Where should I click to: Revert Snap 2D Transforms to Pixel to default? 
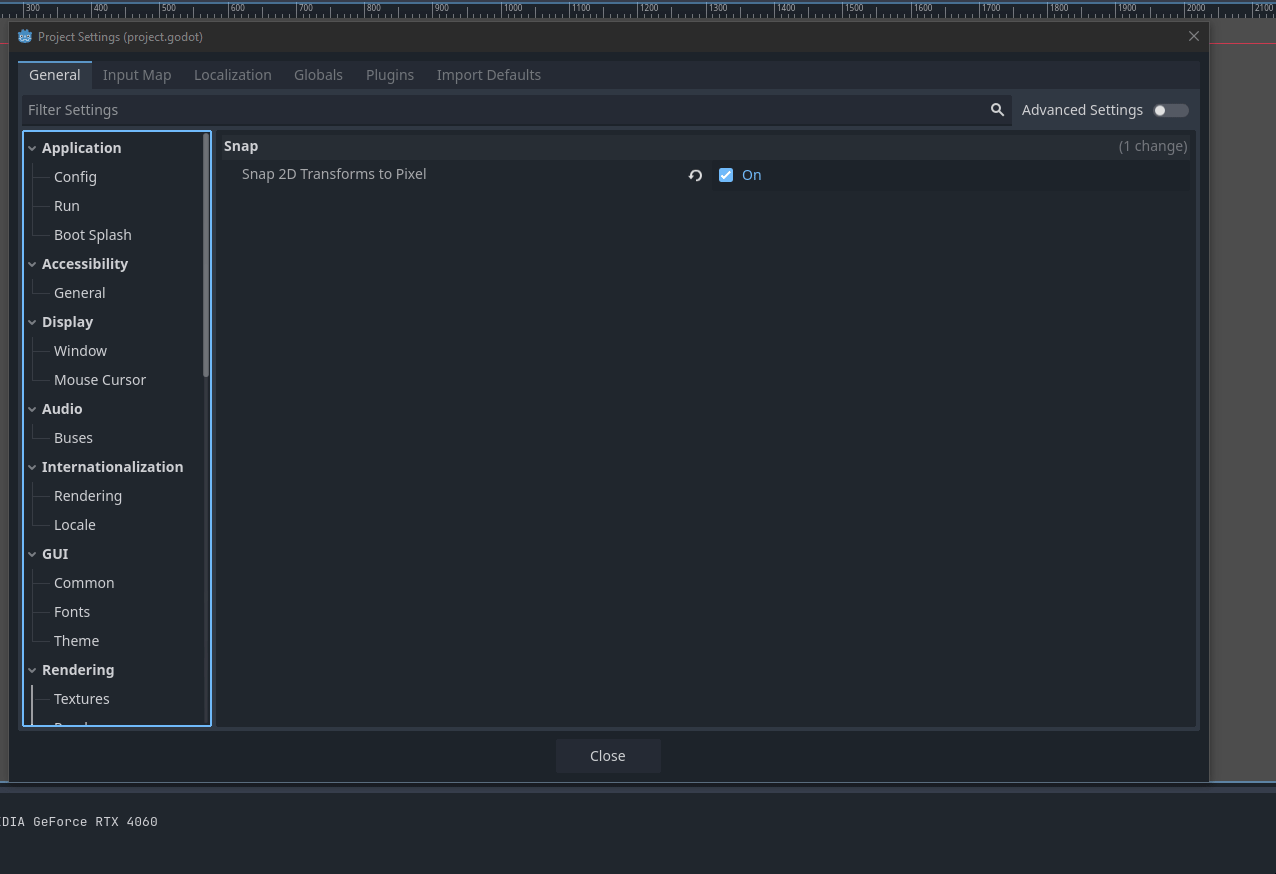695,175
